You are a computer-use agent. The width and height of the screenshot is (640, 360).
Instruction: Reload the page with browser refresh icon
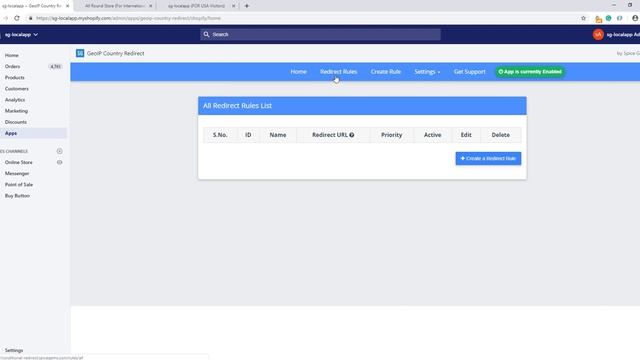[17, 18]
